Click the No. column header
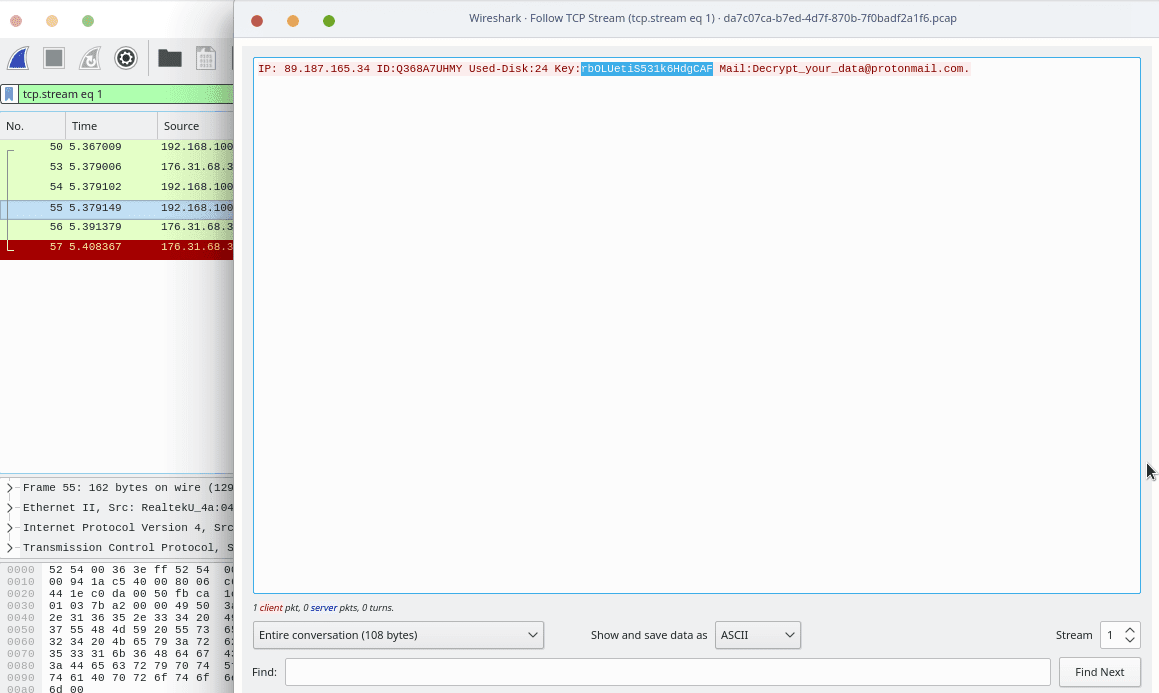Viewport: 1159px width, 693px height. tap(33, 126)
